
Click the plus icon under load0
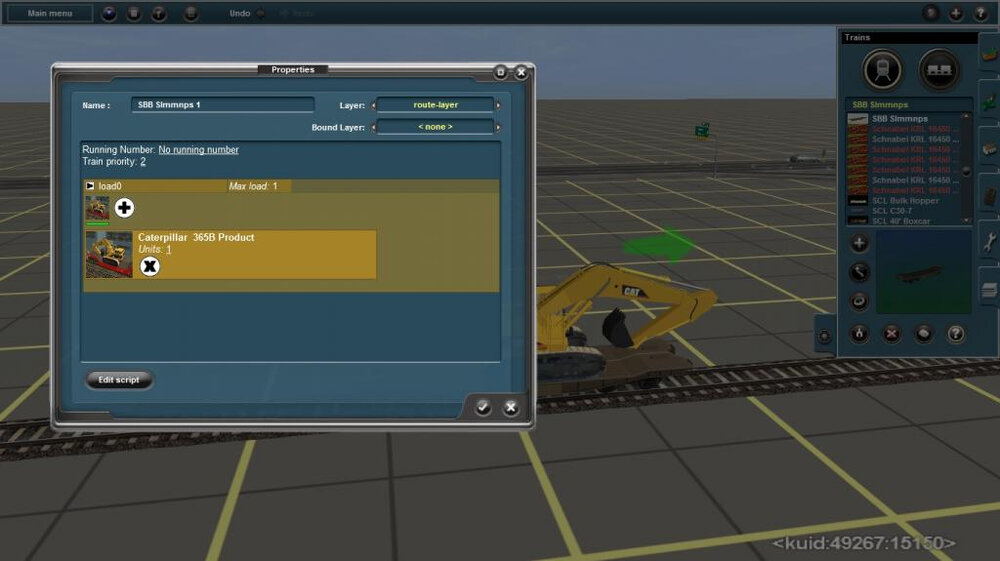[124, 208]
